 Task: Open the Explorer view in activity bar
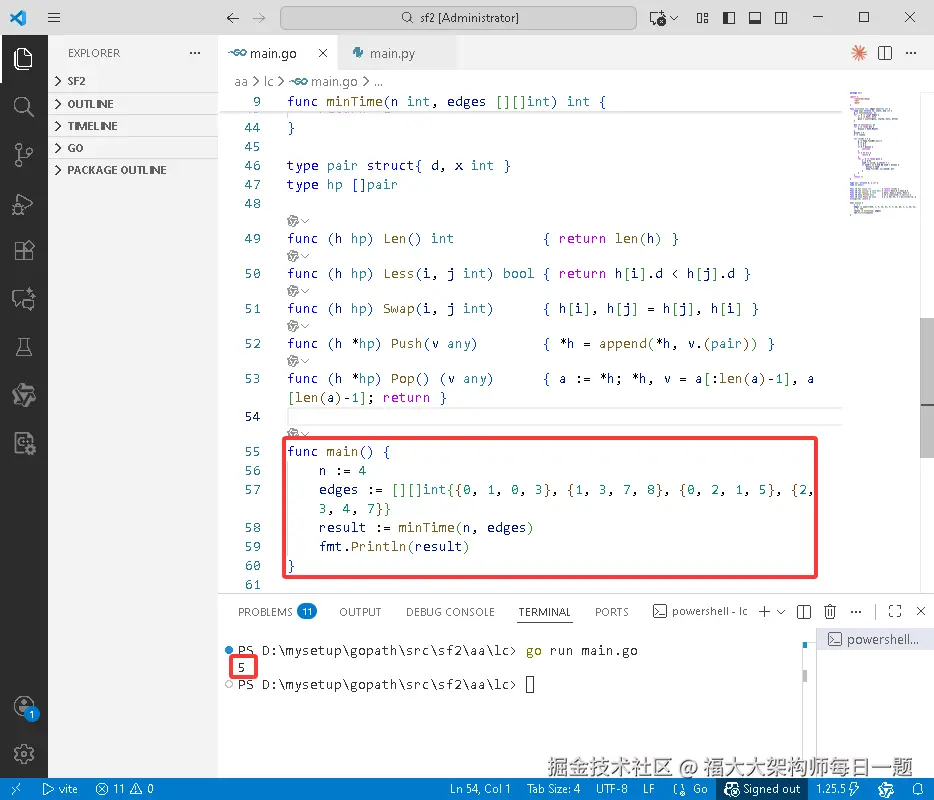pyautogui.click(x=23, y=58)
